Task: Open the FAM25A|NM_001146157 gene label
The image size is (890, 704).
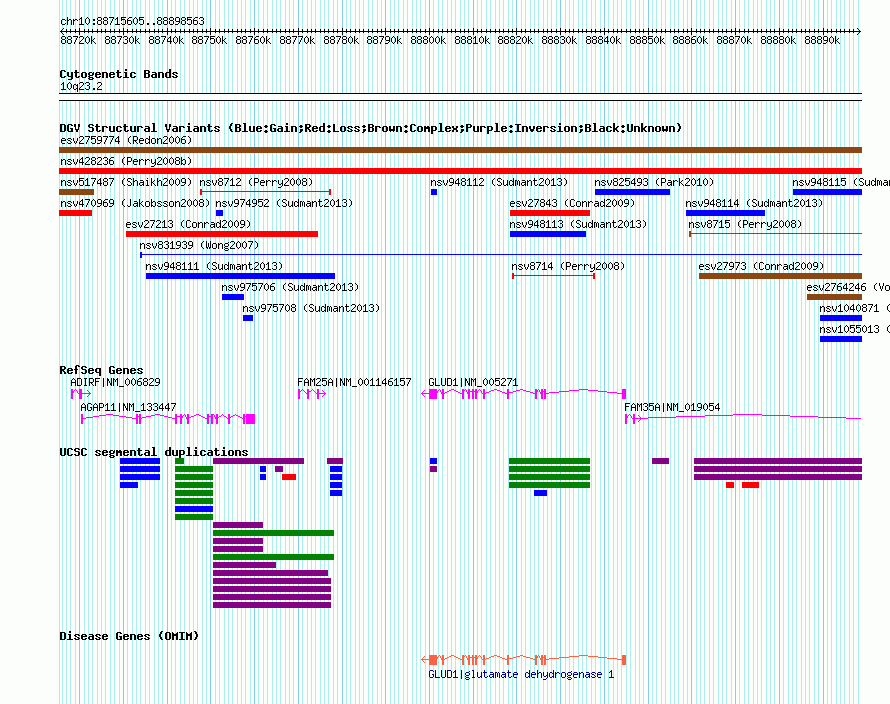Action: [354, 383]
